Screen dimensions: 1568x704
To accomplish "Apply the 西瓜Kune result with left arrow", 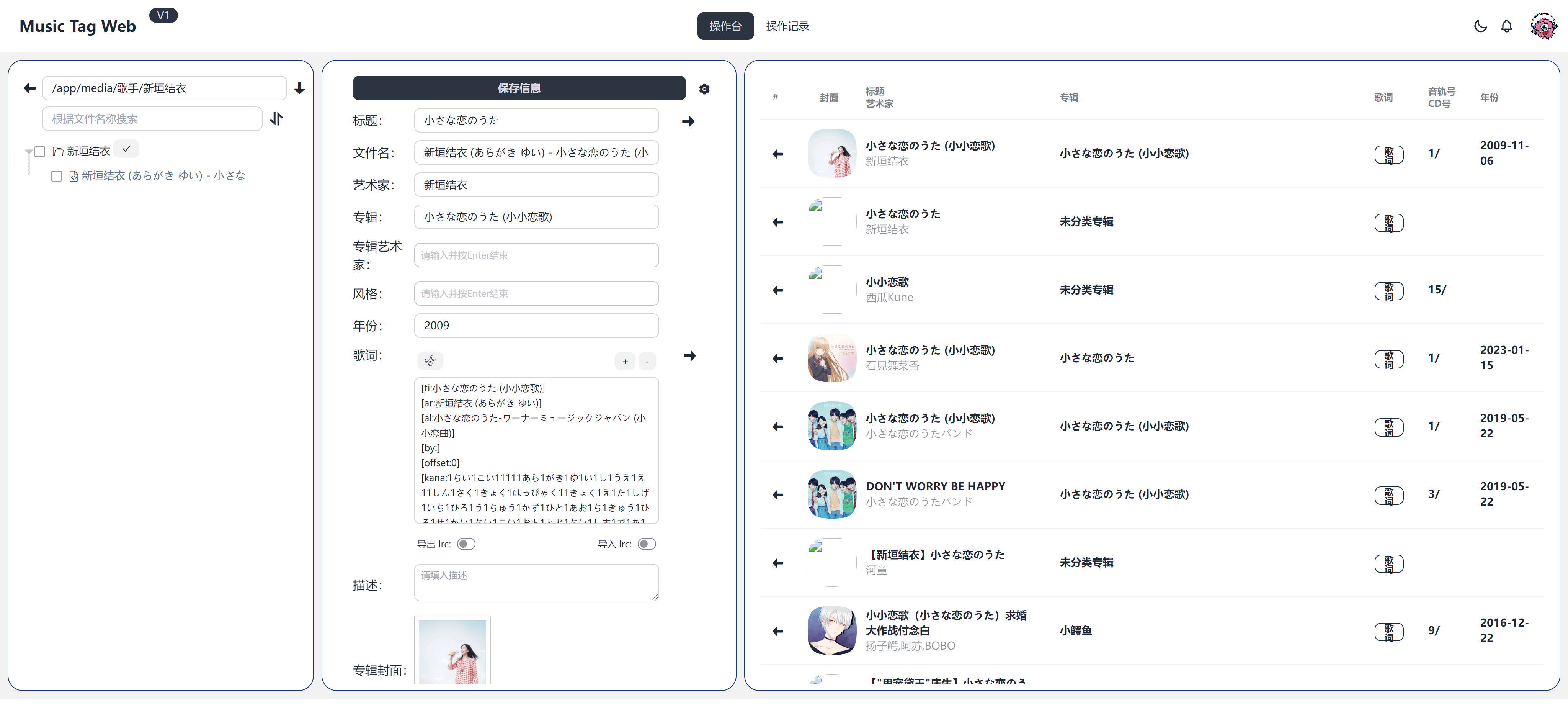I will pyautogui.click(x=777, y=290).
